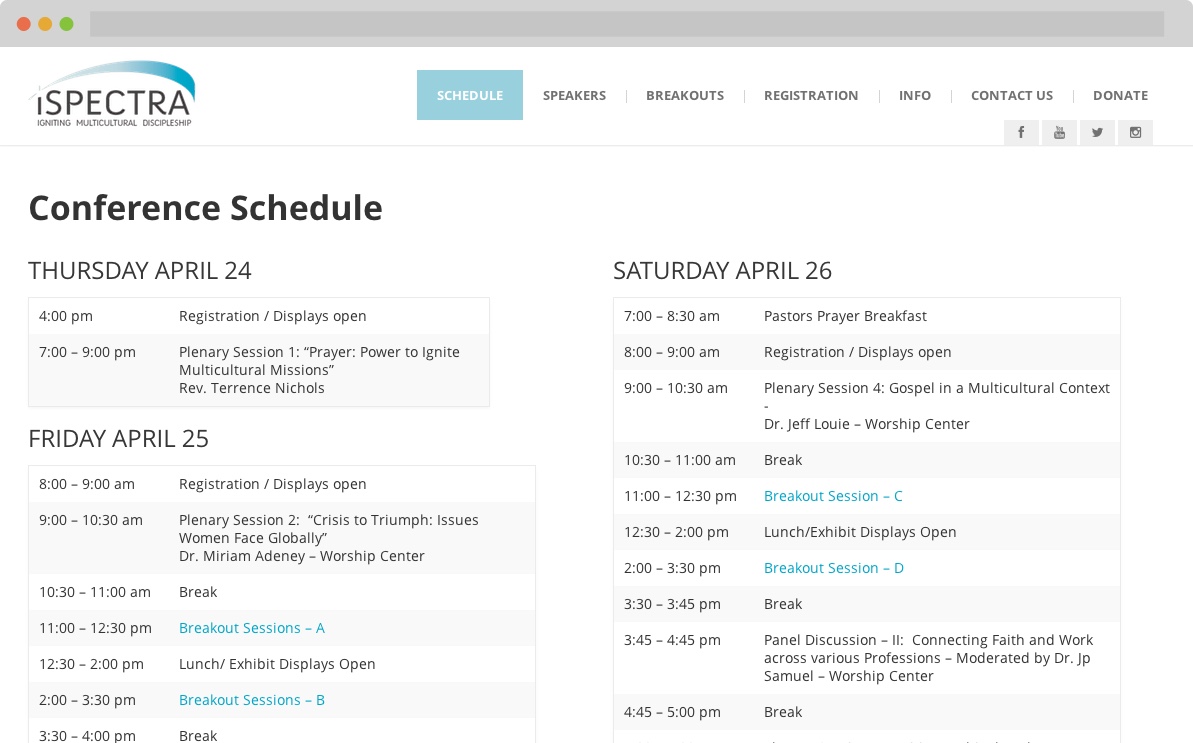Select the SCHEDULE navigation item
1193x743 pixels.
click(469, 95)
